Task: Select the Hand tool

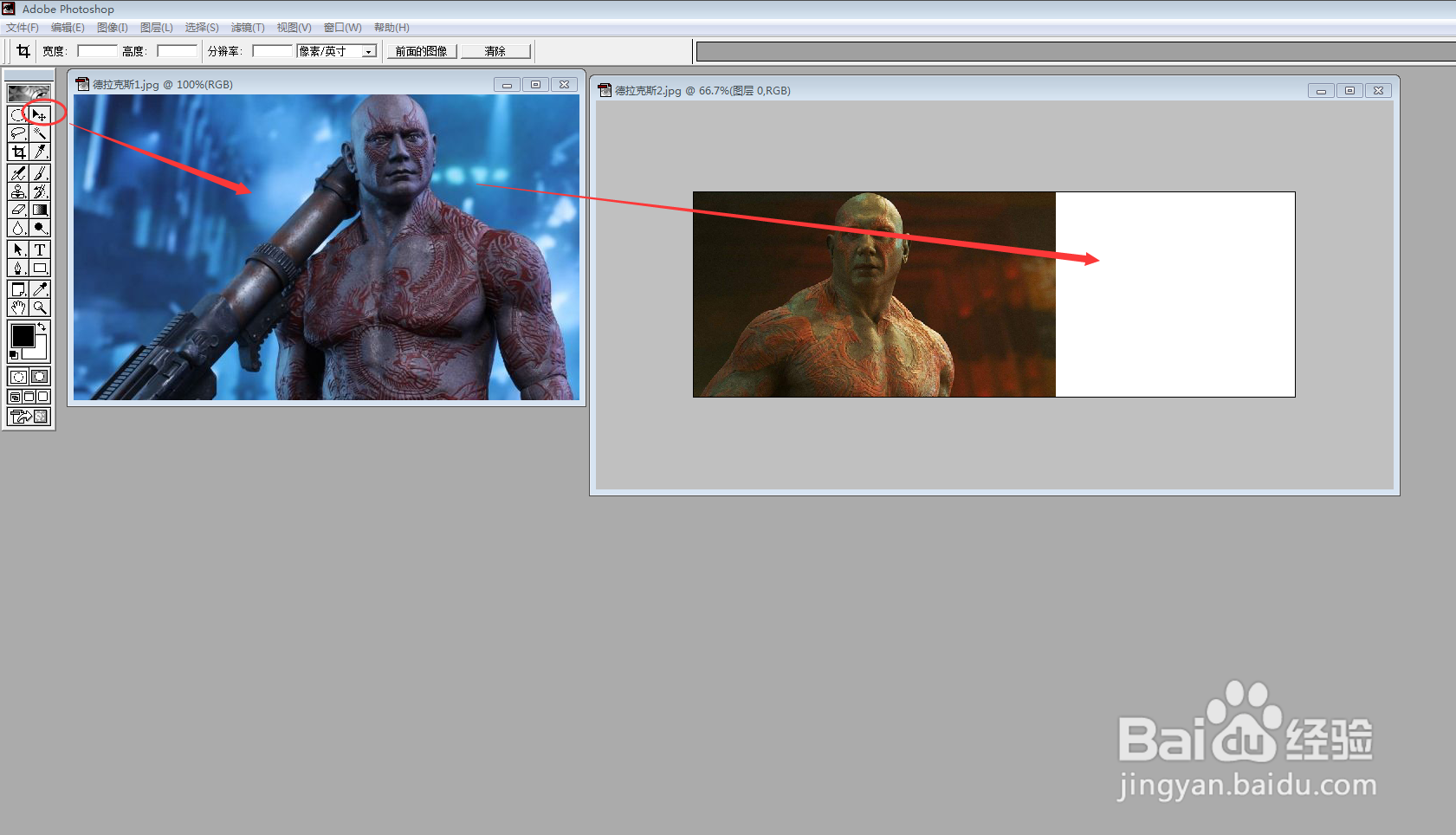Action: click(18, 307)
